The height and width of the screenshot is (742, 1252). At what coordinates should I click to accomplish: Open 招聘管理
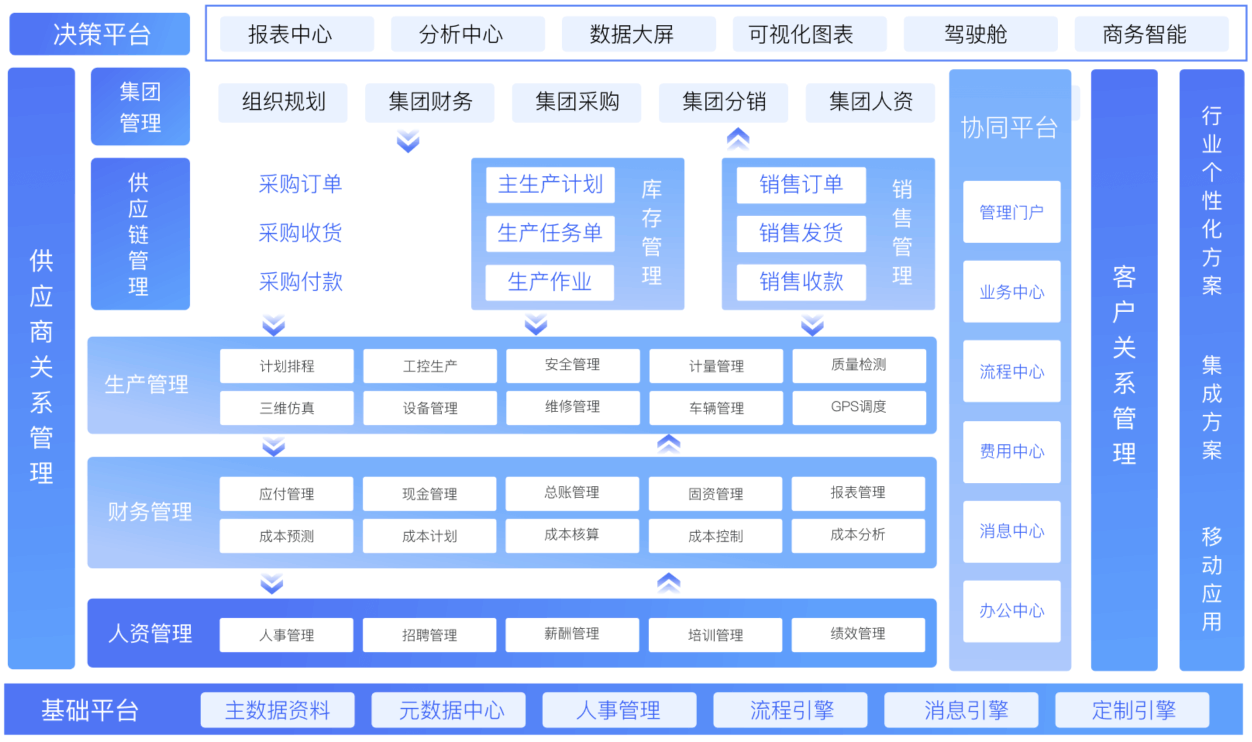coord(430,636)
